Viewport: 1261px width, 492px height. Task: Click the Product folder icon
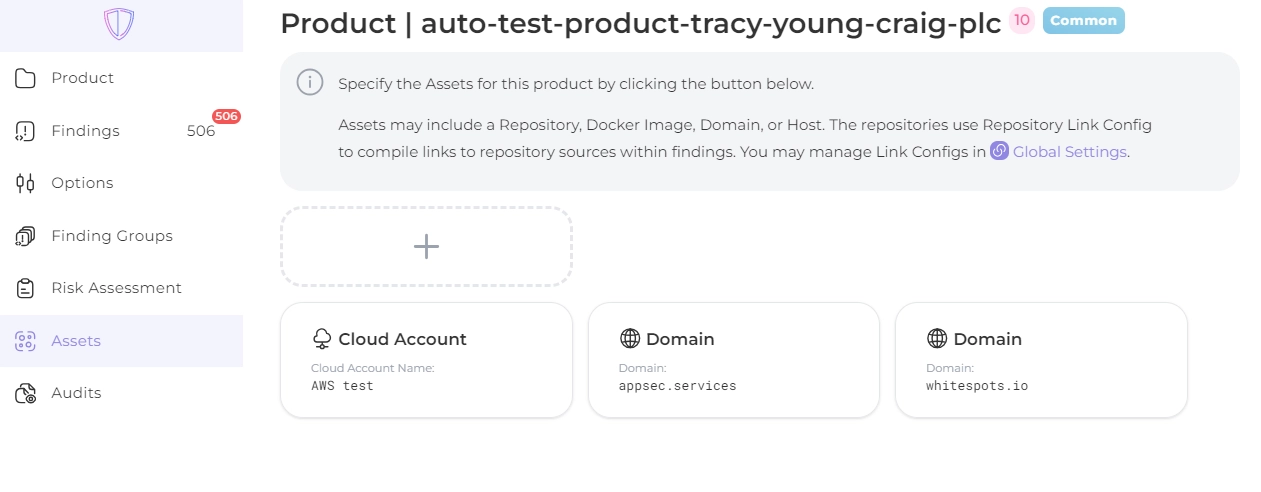[x=26, y=78]
